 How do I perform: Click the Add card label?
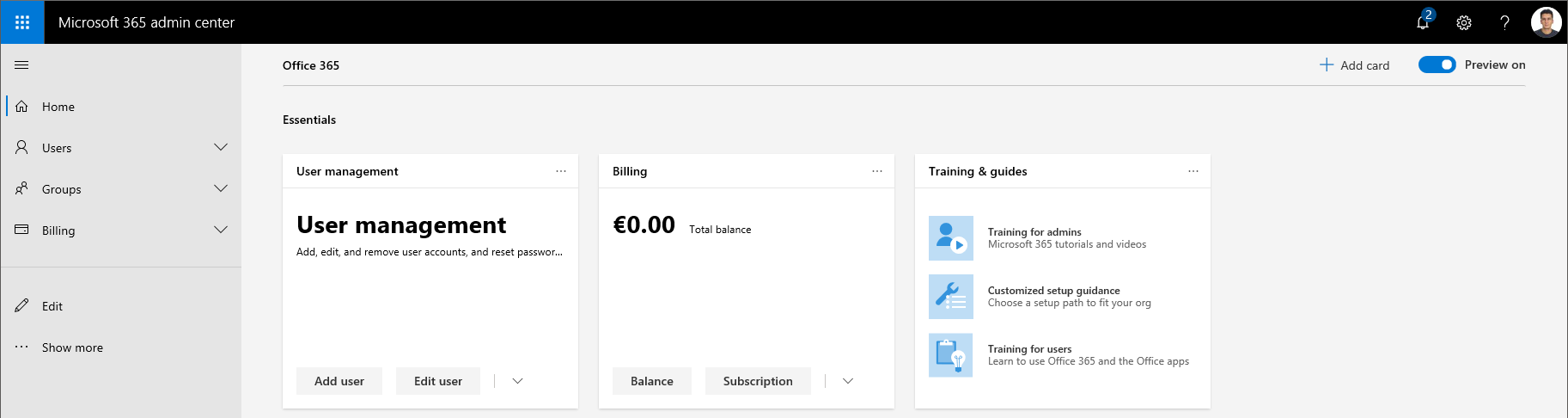coord(1364,65)
